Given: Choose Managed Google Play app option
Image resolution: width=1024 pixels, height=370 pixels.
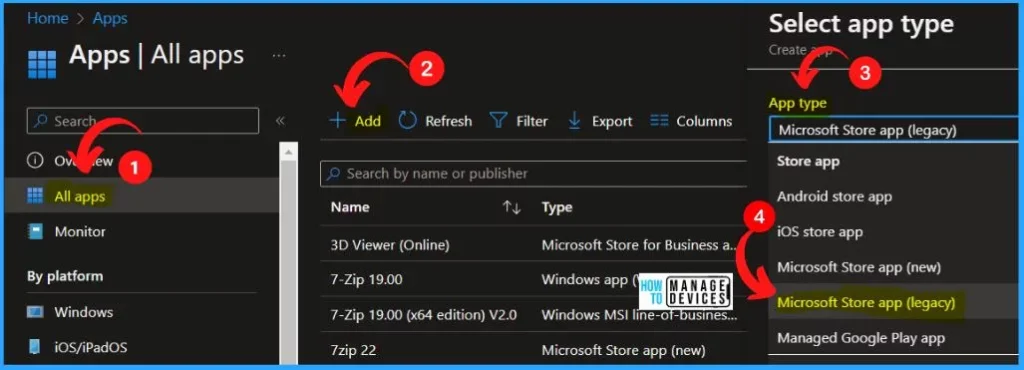Looking at the screenshot, I should pyautogui.click(x=861, y=337).
